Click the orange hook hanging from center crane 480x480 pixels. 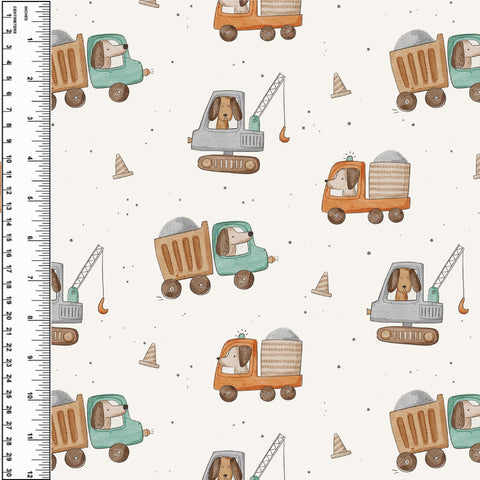point(284,134)
